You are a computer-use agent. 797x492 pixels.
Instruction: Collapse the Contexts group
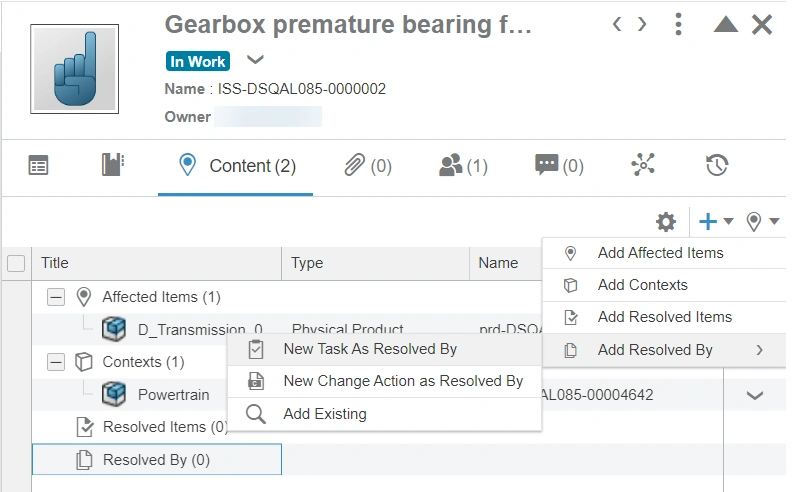[56, 362]
